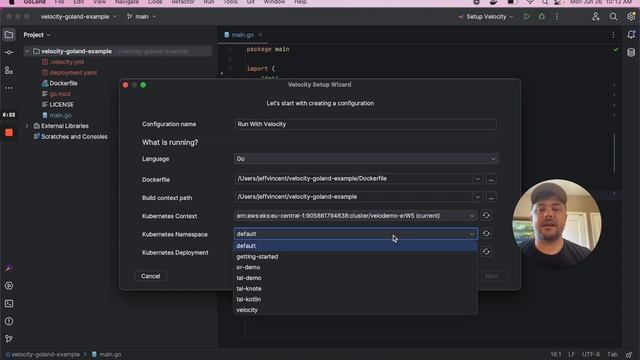Select the tal-kotlin namespace option
640x360 pixels.
tap(355, 299)
